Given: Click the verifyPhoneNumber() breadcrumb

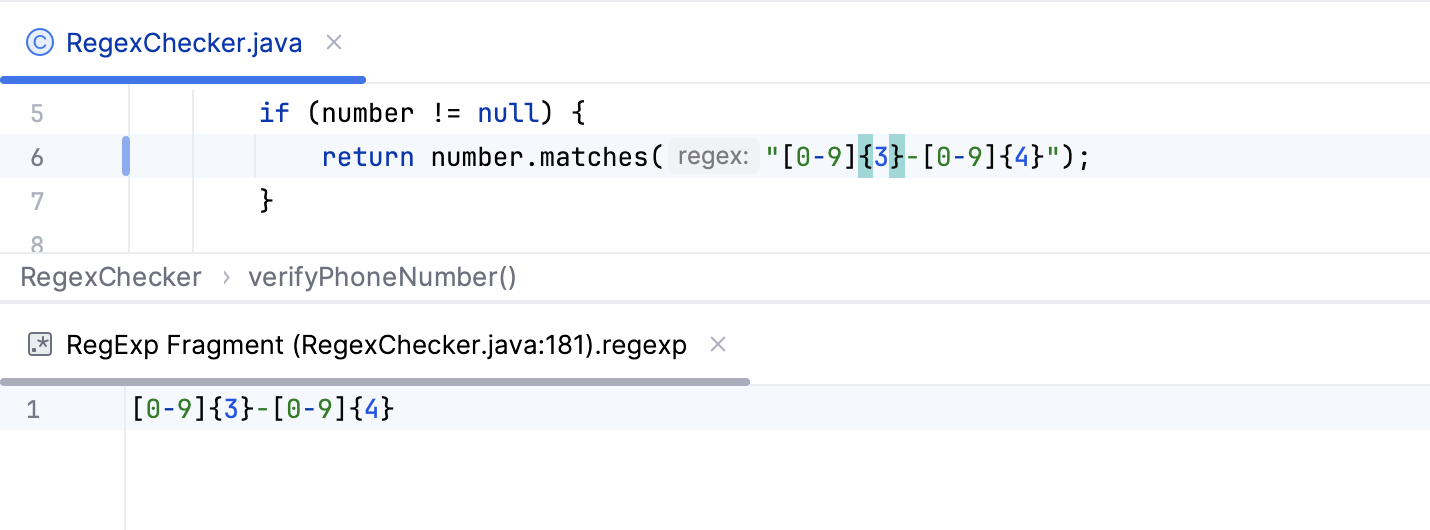Looking at the screenshot, I should [x=382, y=277].
